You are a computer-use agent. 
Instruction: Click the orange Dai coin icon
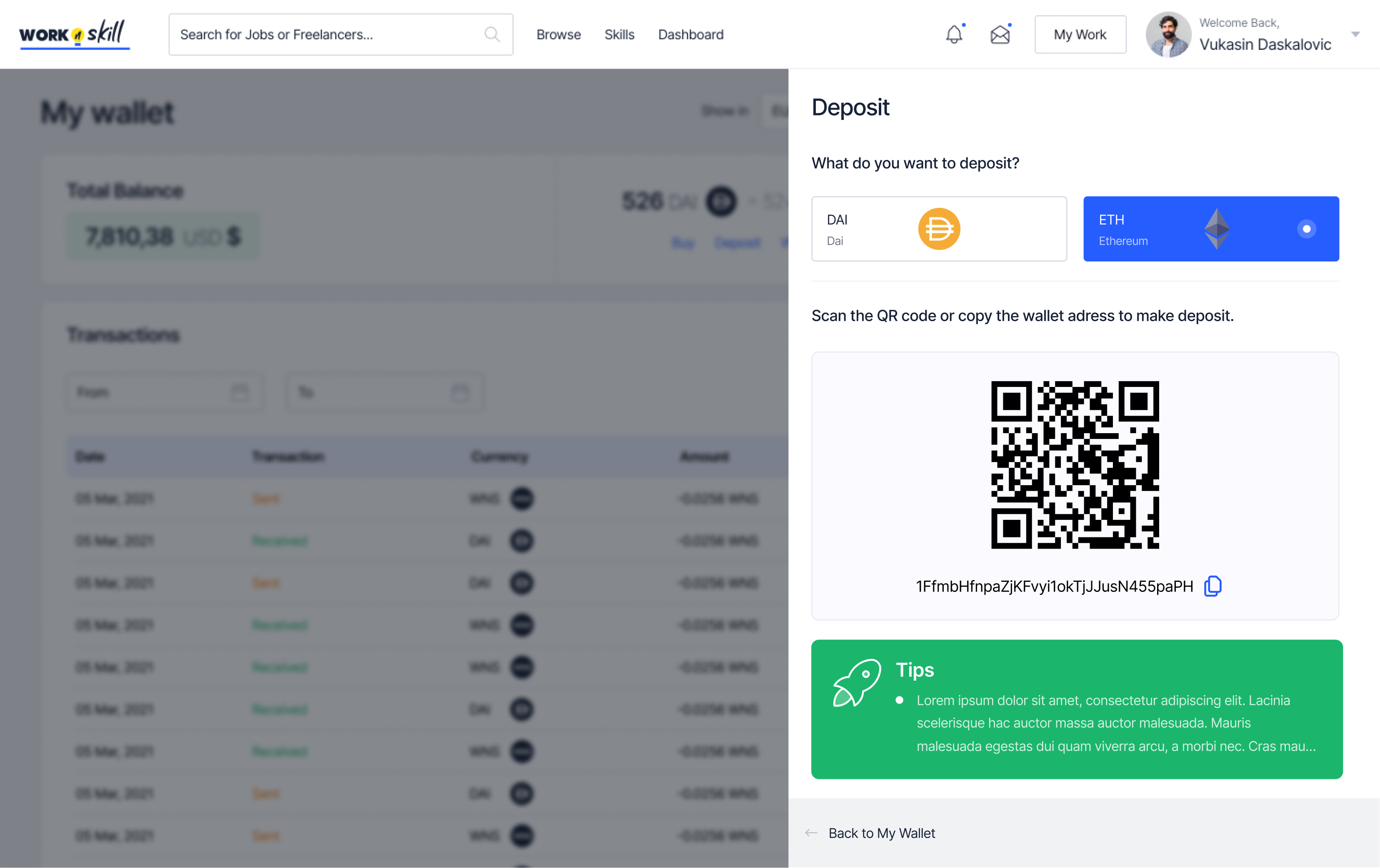(x=939, y=229)
